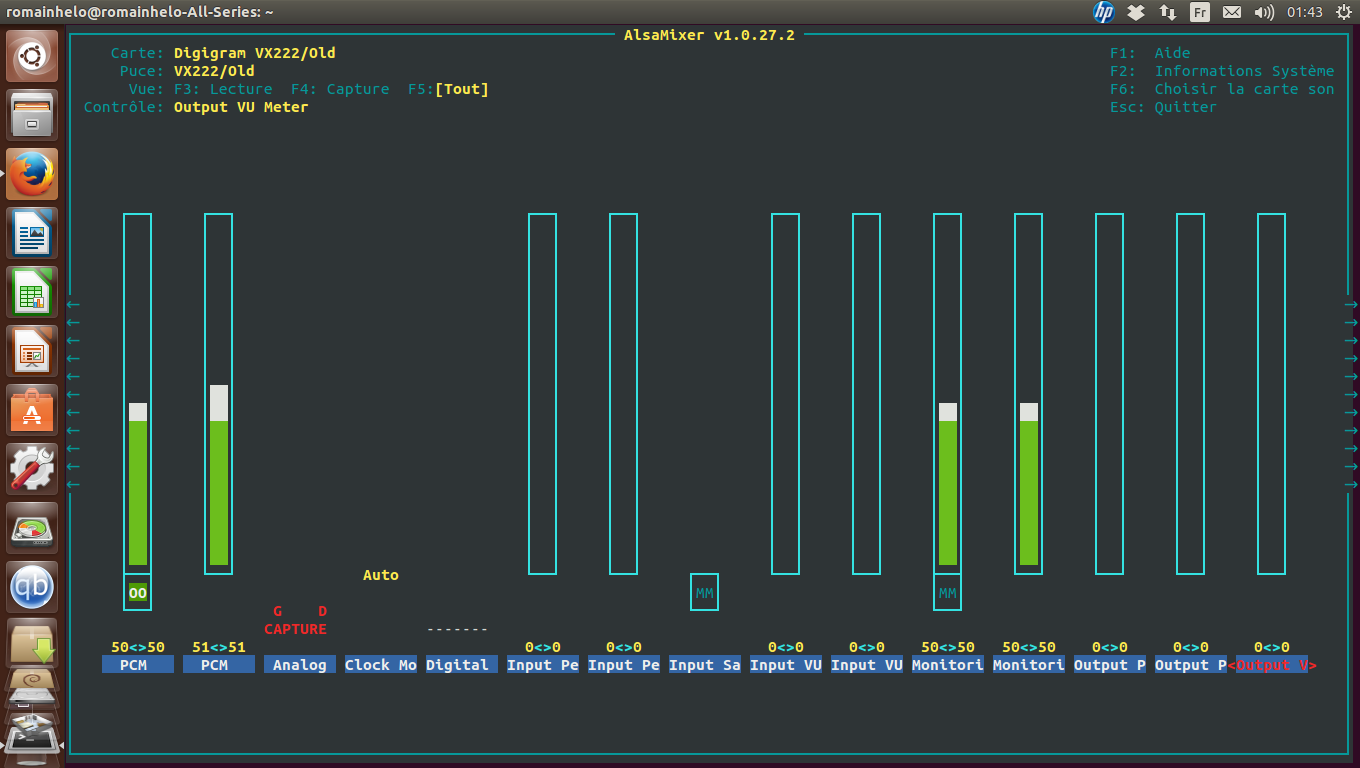
Task: Toggle the OO mute box under PCM
Action: (x=138, y=593)
